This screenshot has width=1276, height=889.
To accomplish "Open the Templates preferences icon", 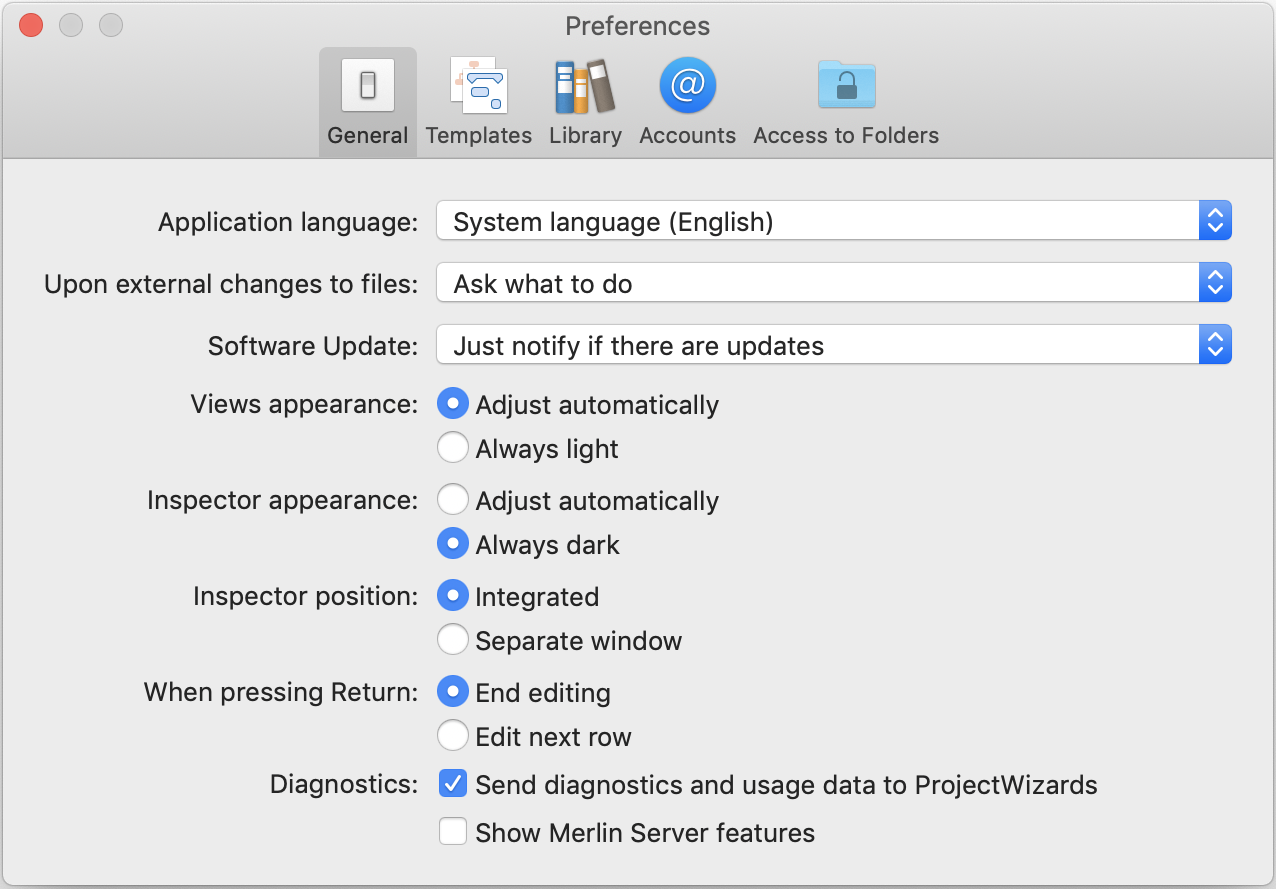I will [x=478, y=86].
